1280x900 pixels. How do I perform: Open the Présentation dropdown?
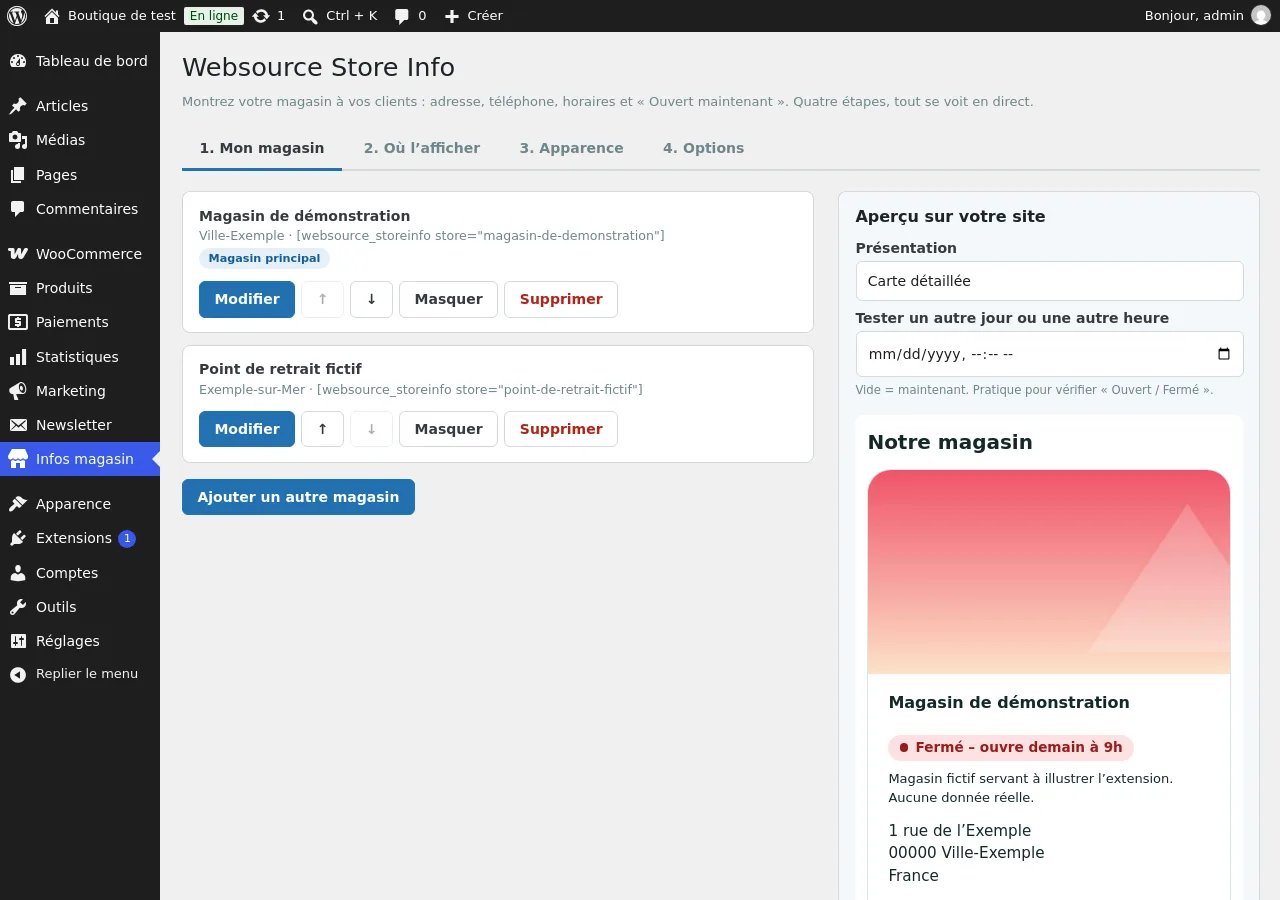click(1049, 281)
